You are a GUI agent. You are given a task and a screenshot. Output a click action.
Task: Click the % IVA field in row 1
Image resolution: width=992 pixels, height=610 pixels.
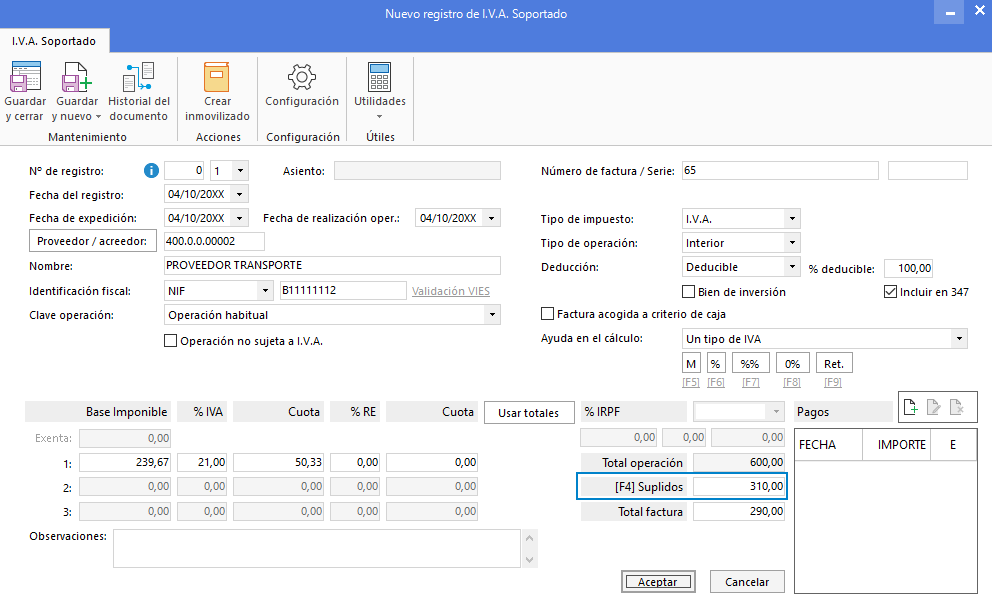pos(202,463)
